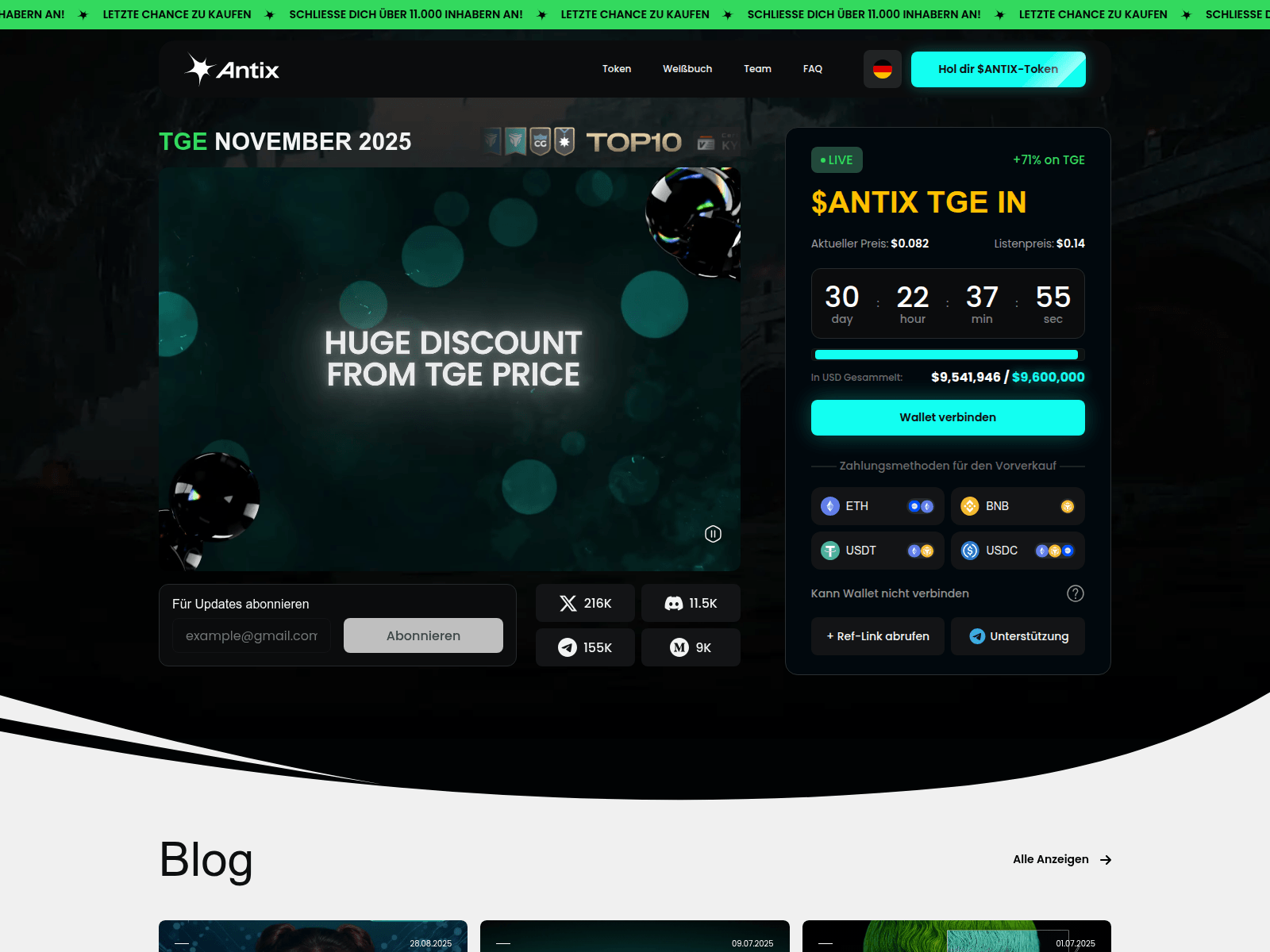Click the HUGE DISCOUNT FROM TGE PRICE banner

pos(453,359)
